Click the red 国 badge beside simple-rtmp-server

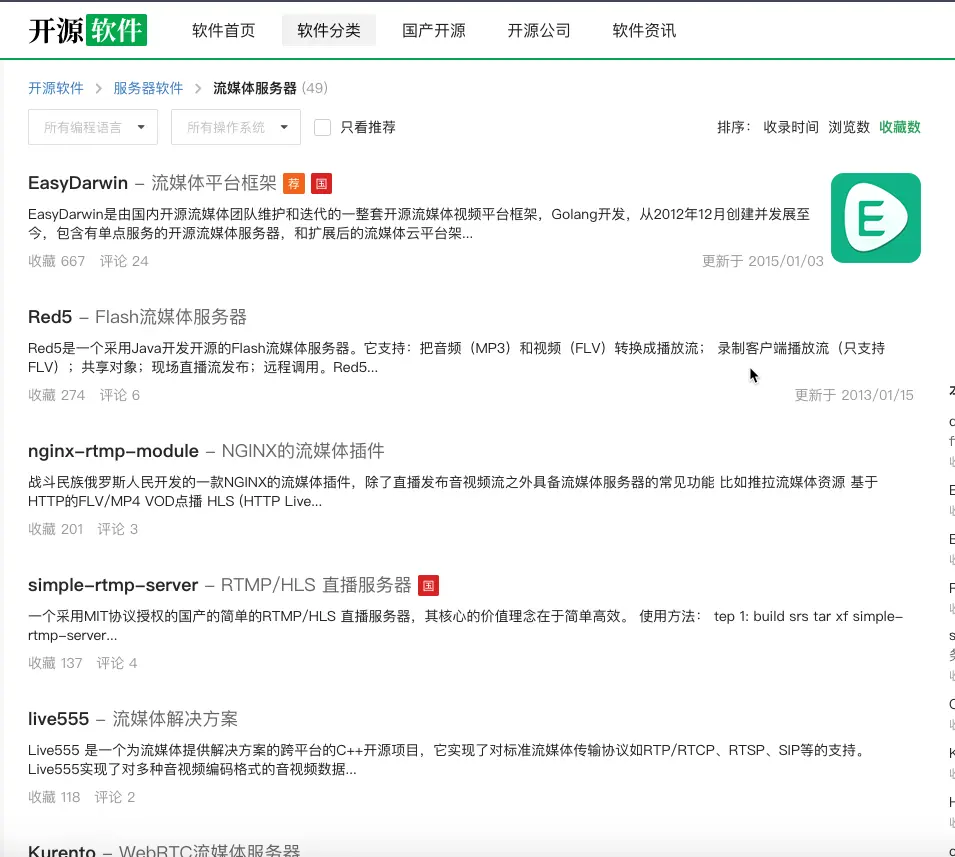click(428, 585)
